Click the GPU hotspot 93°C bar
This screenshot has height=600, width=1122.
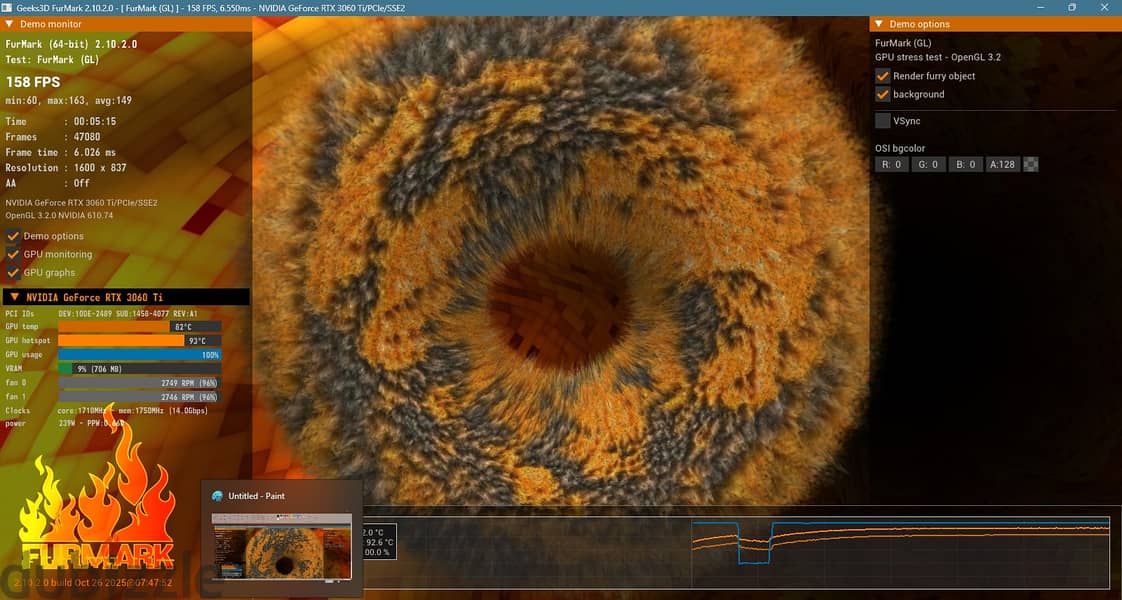[140, 340]
